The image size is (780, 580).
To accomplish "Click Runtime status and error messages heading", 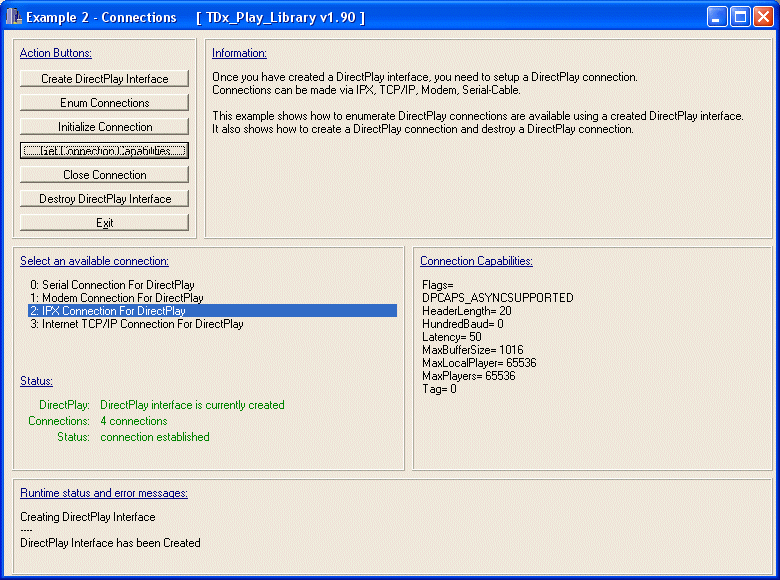I will (x=104, y=493).
